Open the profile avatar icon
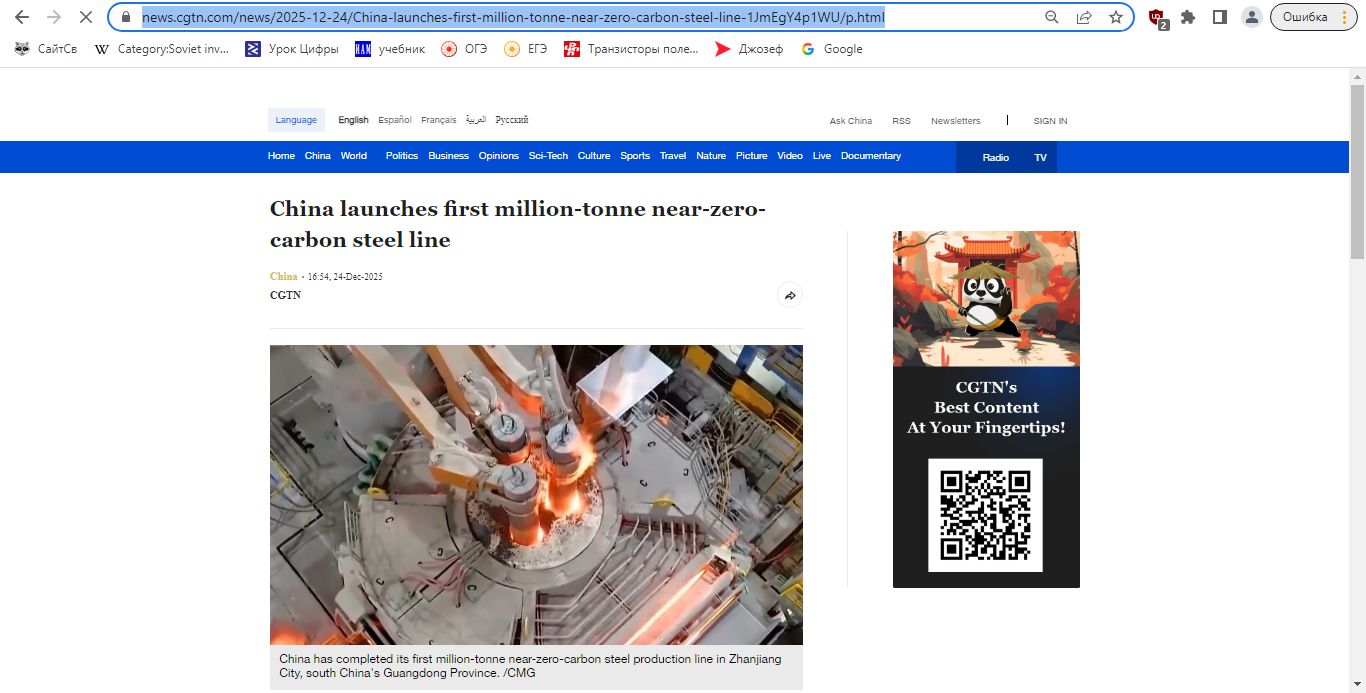 coord(1251,17)
